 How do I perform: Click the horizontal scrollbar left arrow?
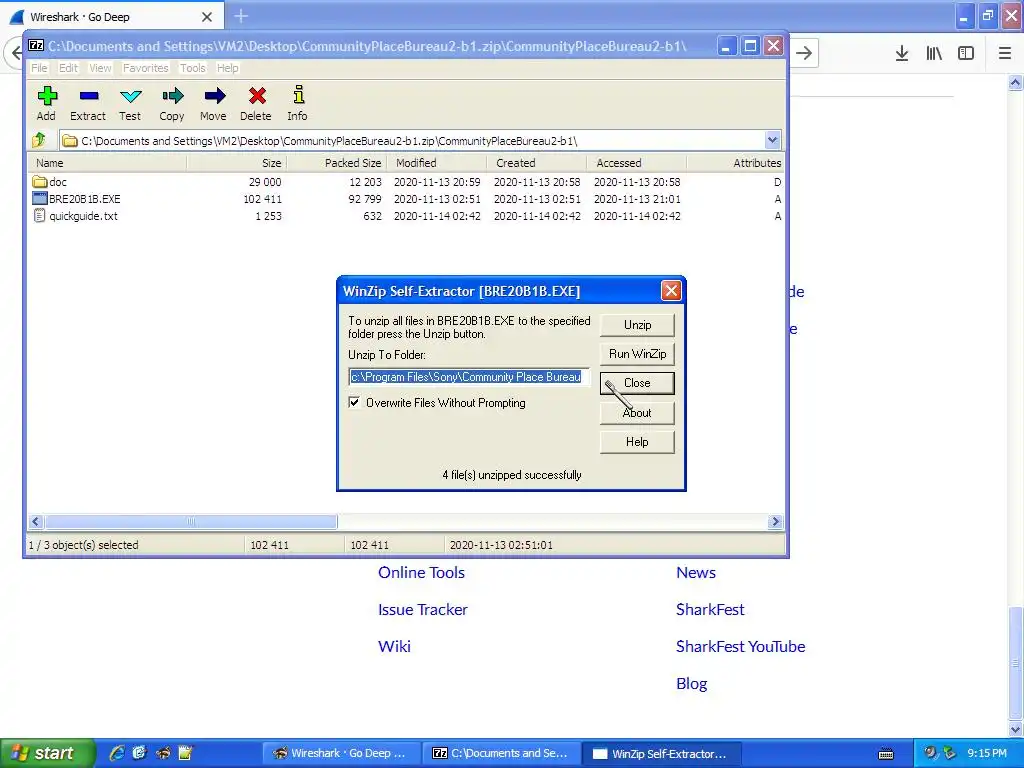pyautogui.click(x=36, y=521)
